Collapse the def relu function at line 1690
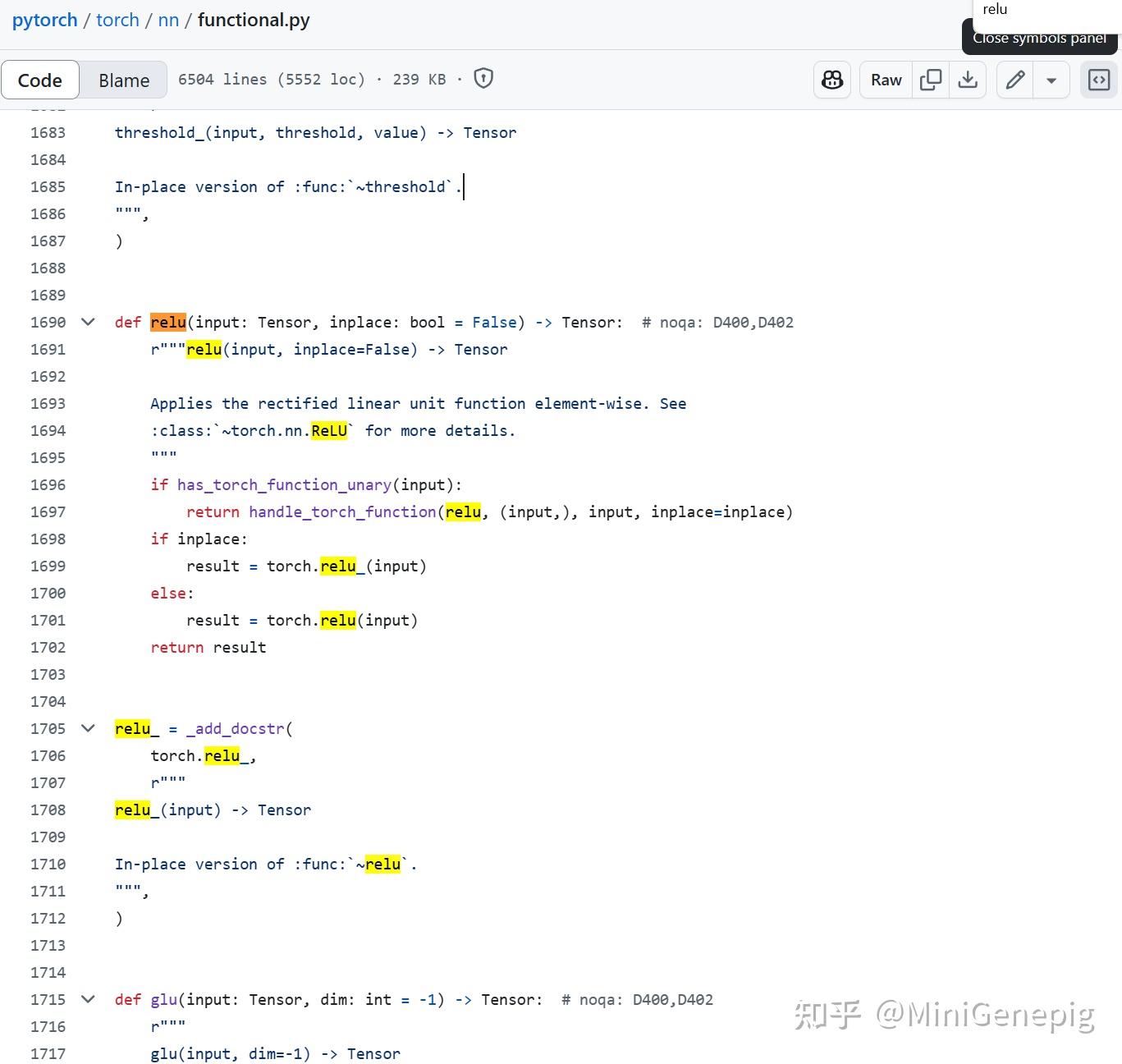This screenshot has width=1122, height=1064. 88,322
